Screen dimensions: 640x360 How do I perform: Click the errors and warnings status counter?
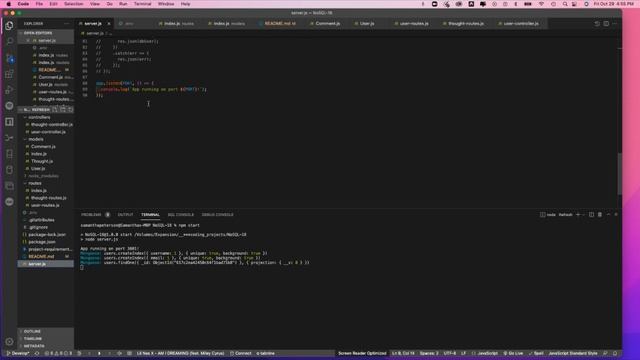click(x=58, y=353)
